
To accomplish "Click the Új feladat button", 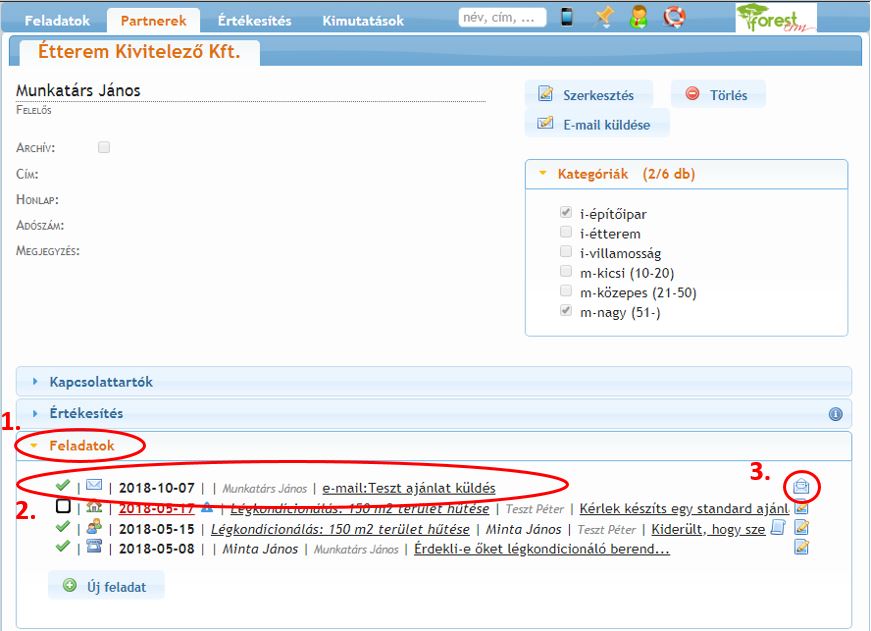I will point(106,586).
